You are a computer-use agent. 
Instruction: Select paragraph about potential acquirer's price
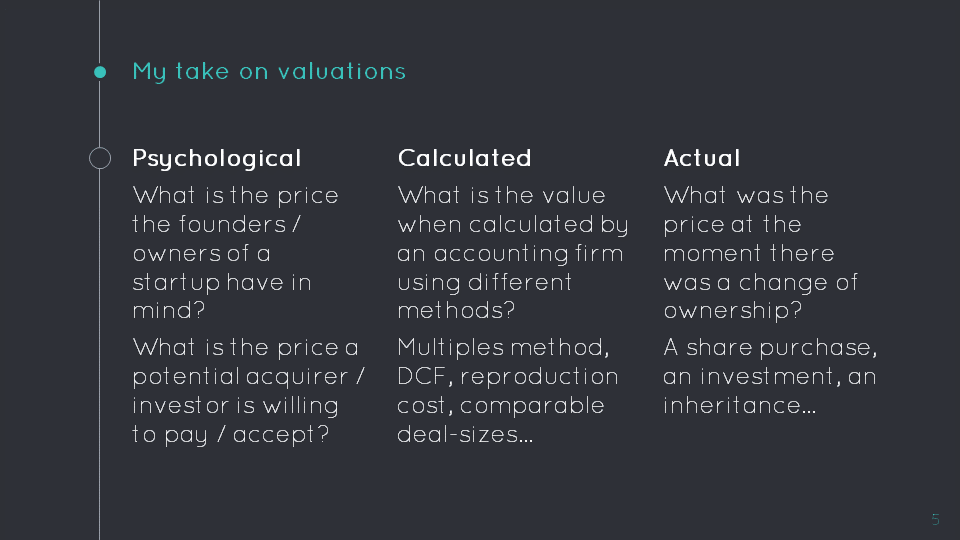point(249,391)
